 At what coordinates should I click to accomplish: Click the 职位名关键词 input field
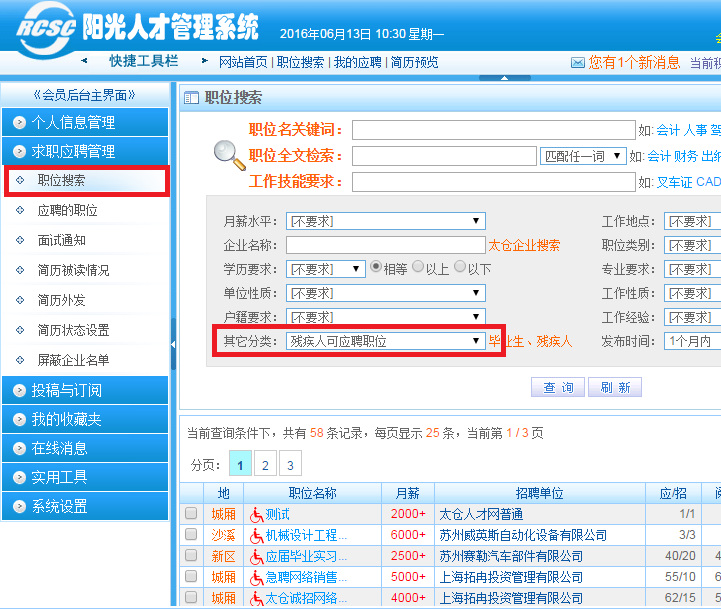click(493, 130)
